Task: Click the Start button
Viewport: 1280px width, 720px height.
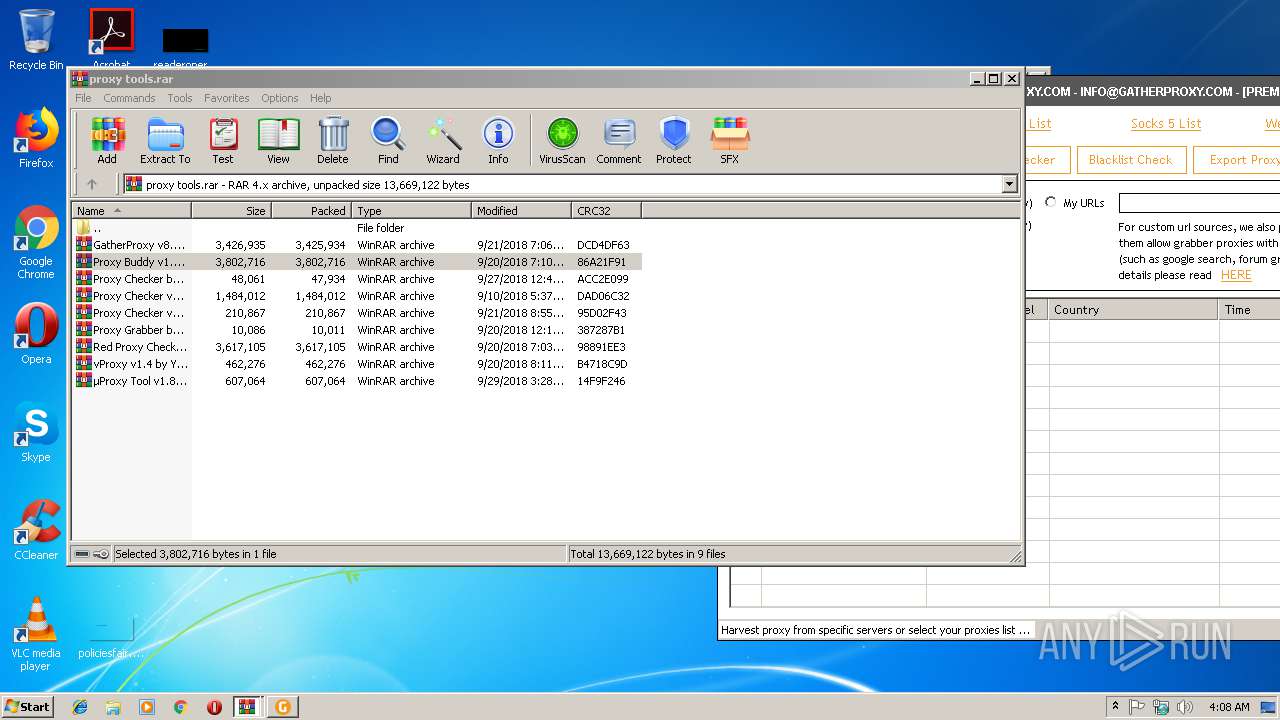Action: pos(27,706)
